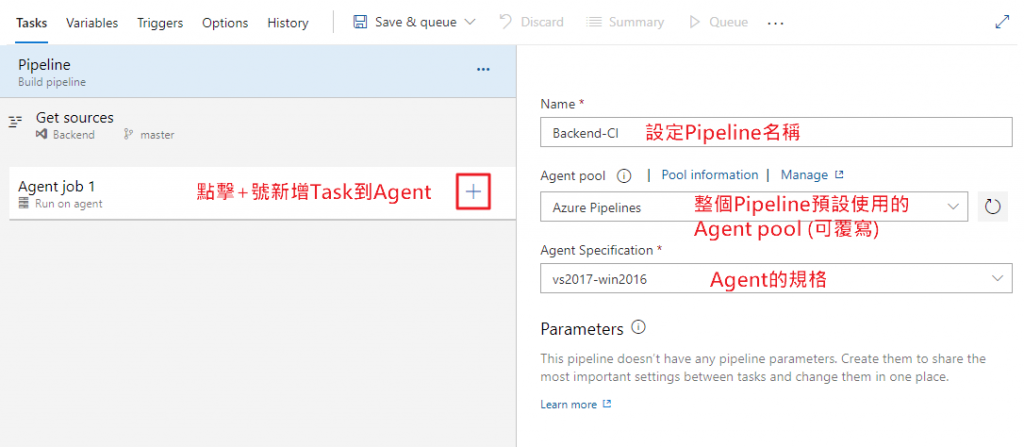
Task: Expand the pipeline editor to full screen
Action: pos(1003,21)
